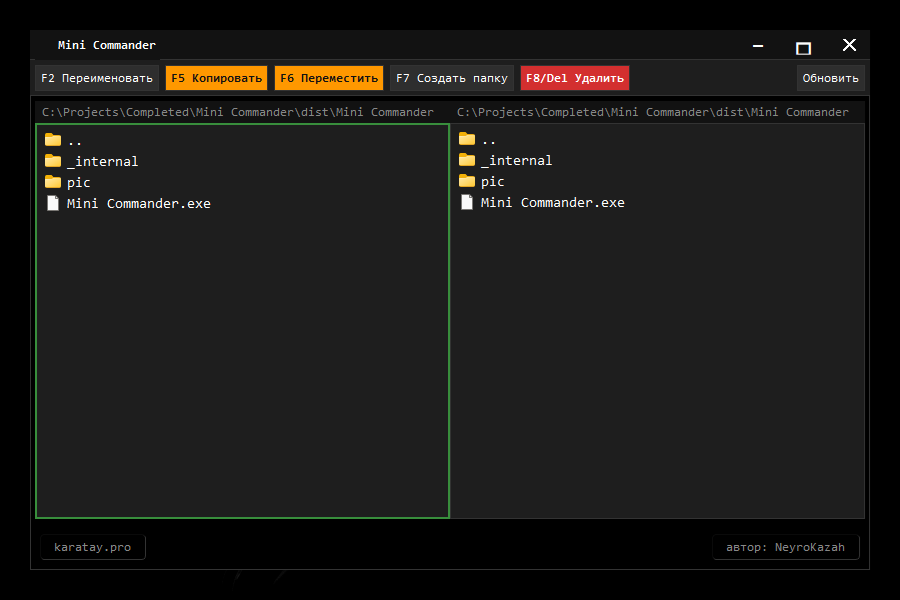Select 'pic' name in left panel
Image resolution: width=900 pixels, height=600 pixels.
point(79,183)
